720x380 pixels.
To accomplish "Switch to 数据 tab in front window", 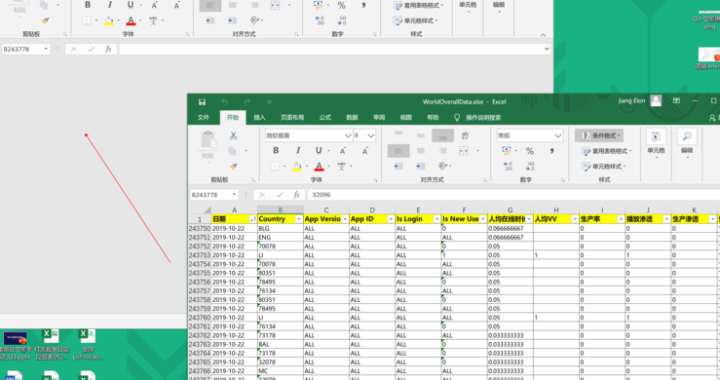I will pyautogui.click(x=352, y=117).
